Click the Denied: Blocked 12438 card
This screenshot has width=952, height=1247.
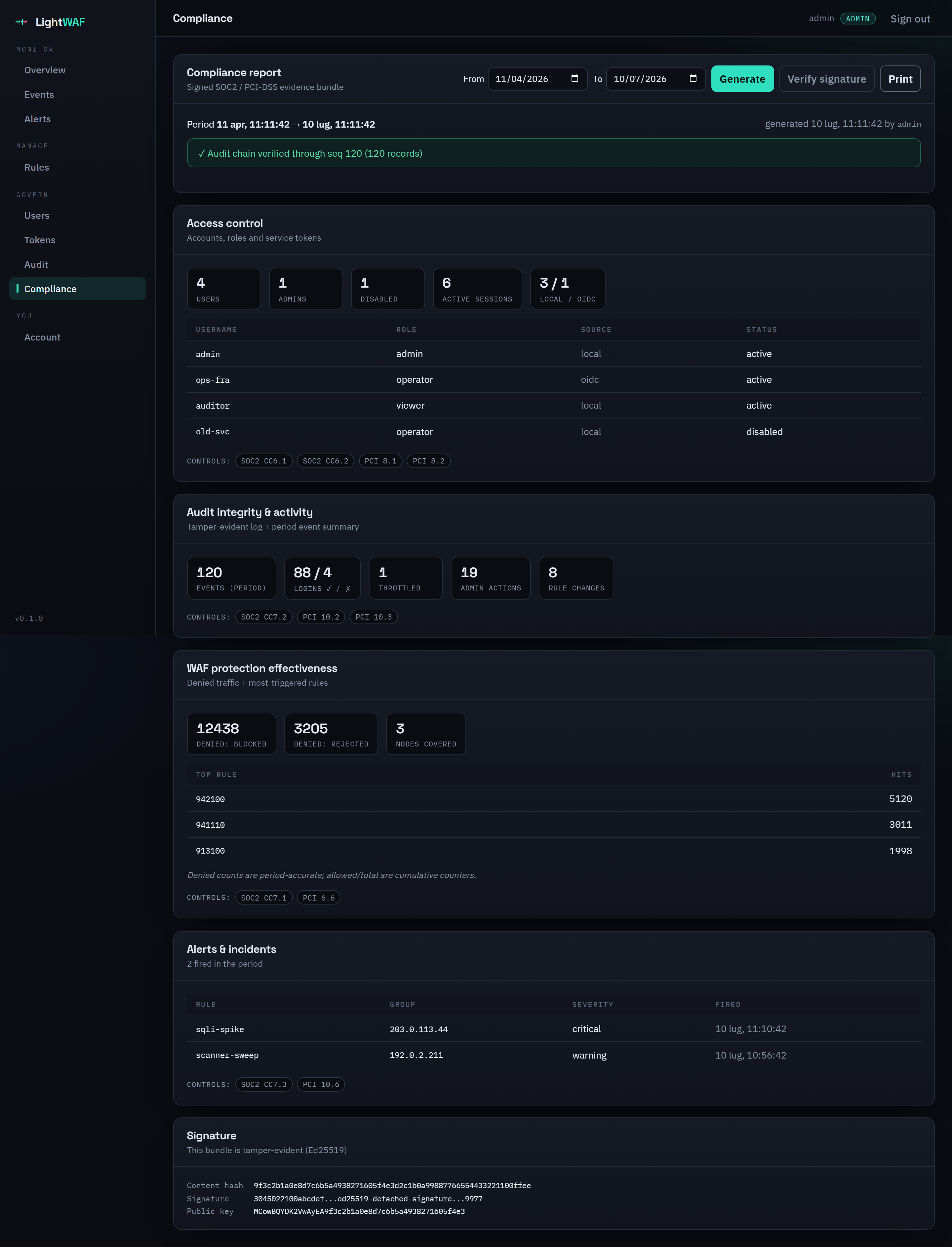[x=231, y=734]
